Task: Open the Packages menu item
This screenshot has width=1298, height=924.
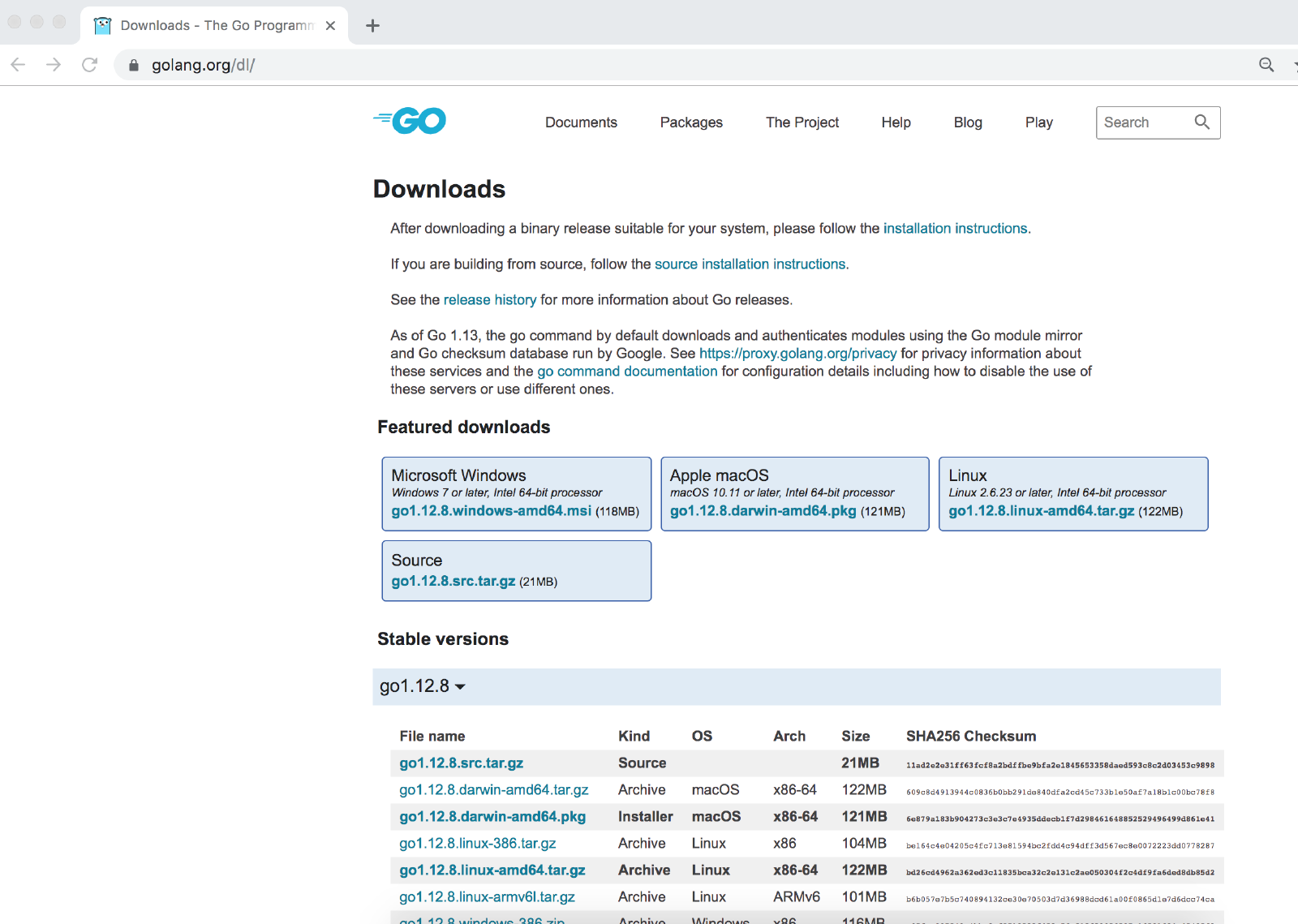Action: [691, 122]
